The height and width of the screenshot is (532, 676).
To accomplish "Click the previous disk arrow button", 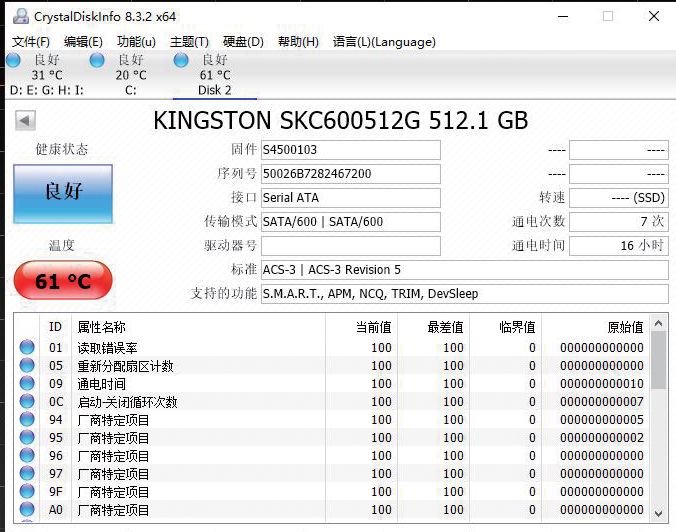I will tap(25, 120).
